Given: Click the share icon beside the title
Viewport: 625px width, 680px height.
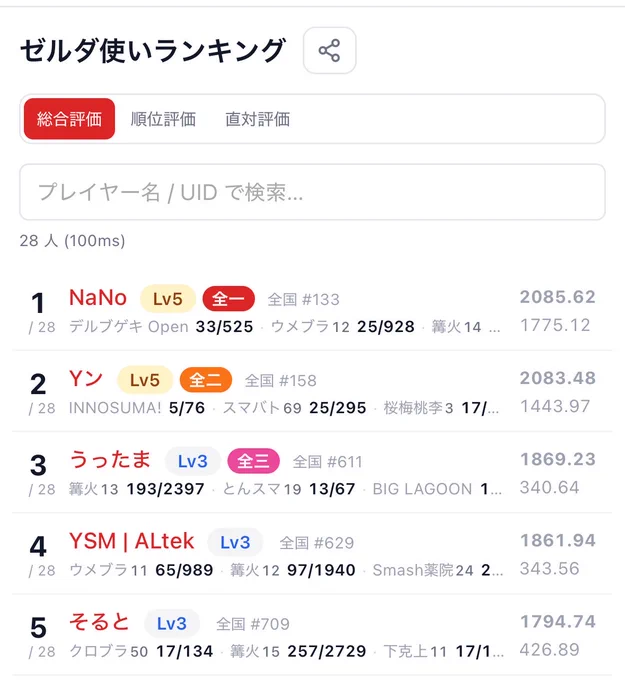Looking at the screenshot, I should click(330, 50).
